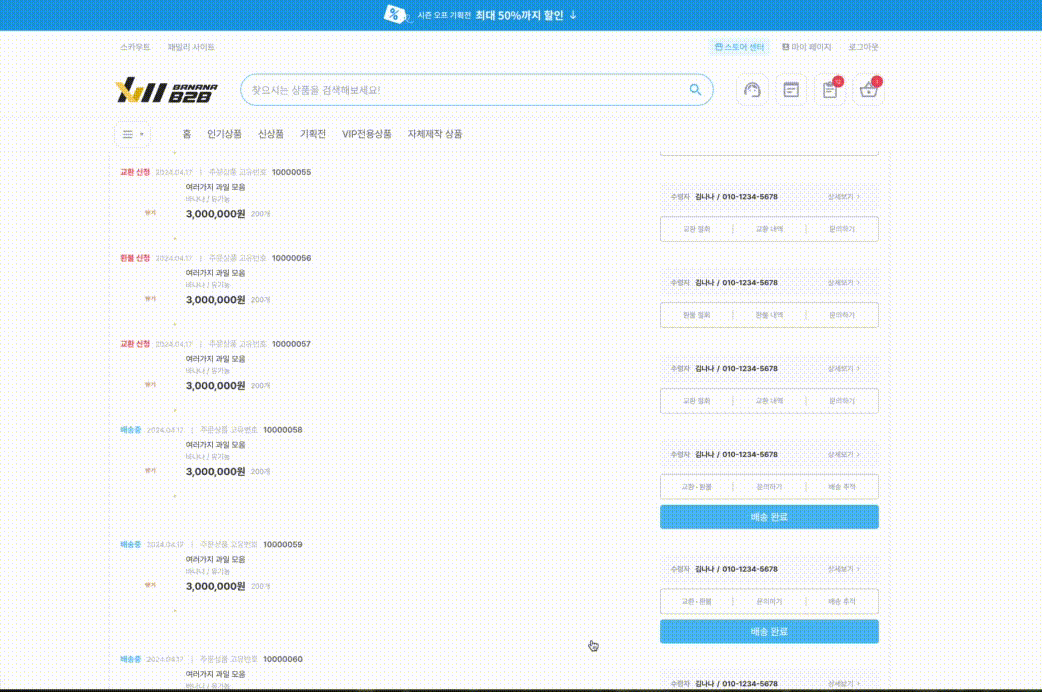Click the Banana B2B logo

pyautogui.click(x=166, y=90)
